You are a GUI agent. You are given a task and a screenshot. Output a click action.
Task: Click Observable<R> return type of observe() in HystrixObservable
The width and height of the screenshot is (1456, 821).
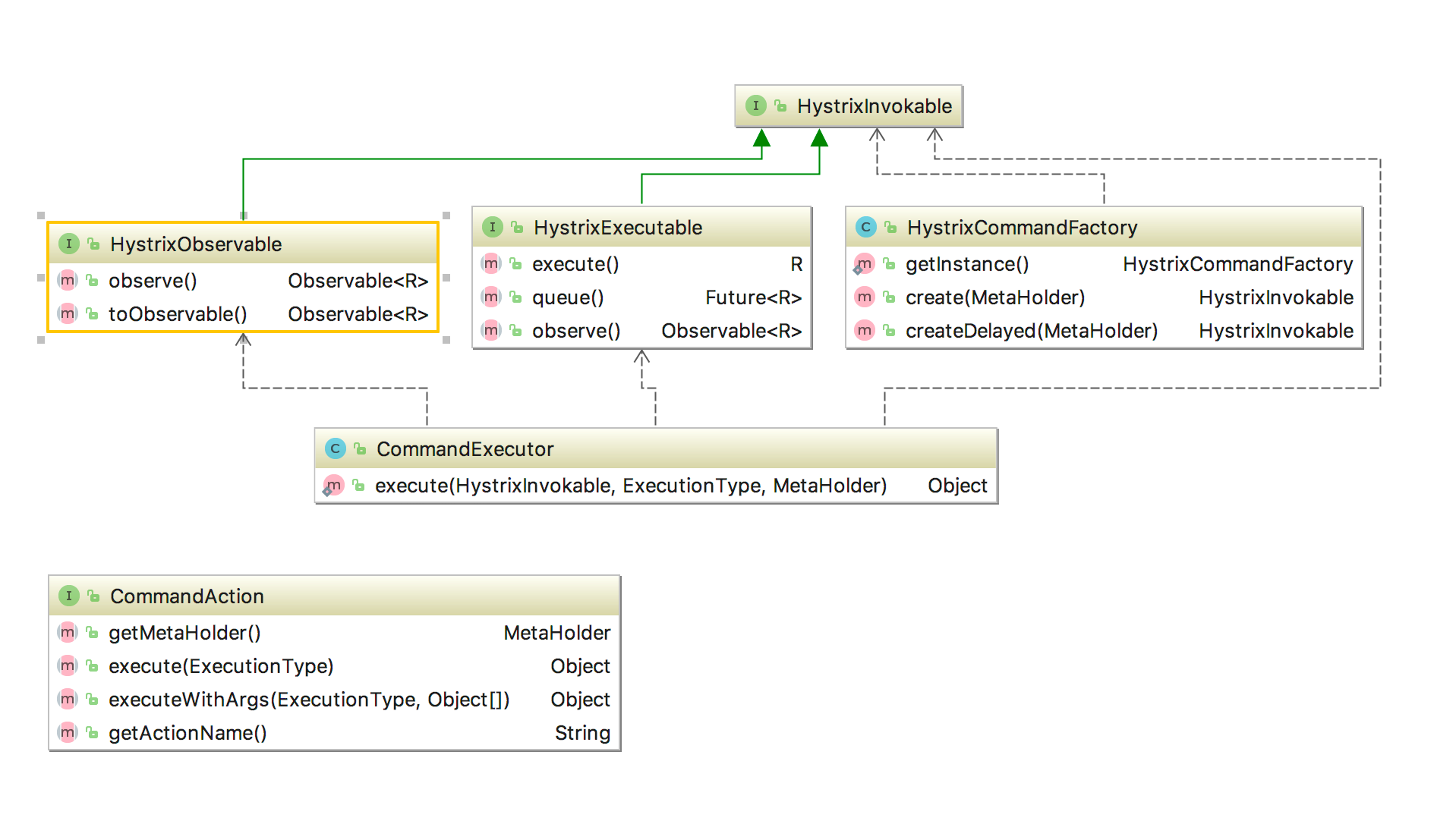point(358,281)
